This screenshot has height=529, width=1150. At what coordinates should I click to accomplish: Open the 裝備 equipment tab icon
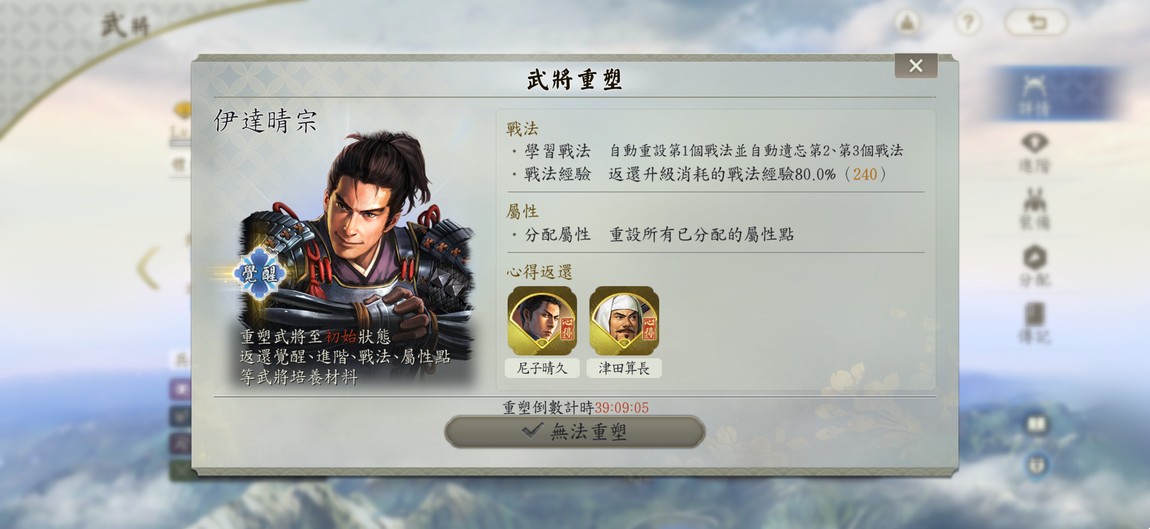coord(1035,208)
